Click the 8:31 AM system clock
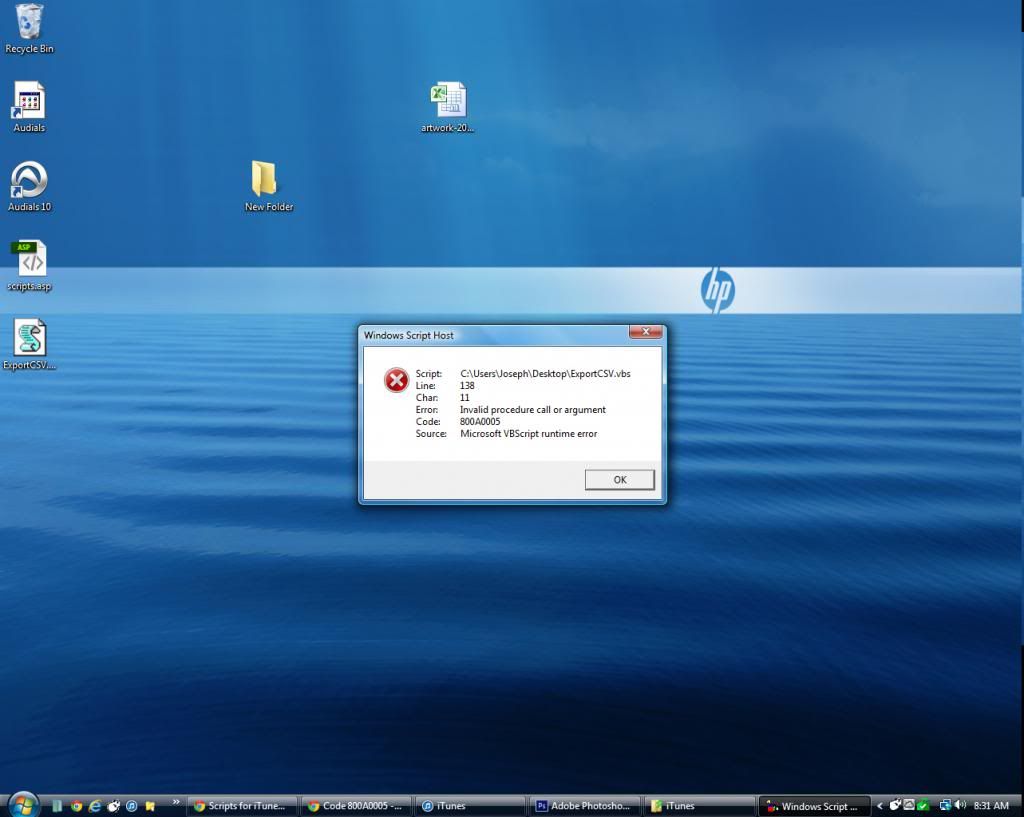Viewport: 1024px width, 817px height. tap(991, 805)
